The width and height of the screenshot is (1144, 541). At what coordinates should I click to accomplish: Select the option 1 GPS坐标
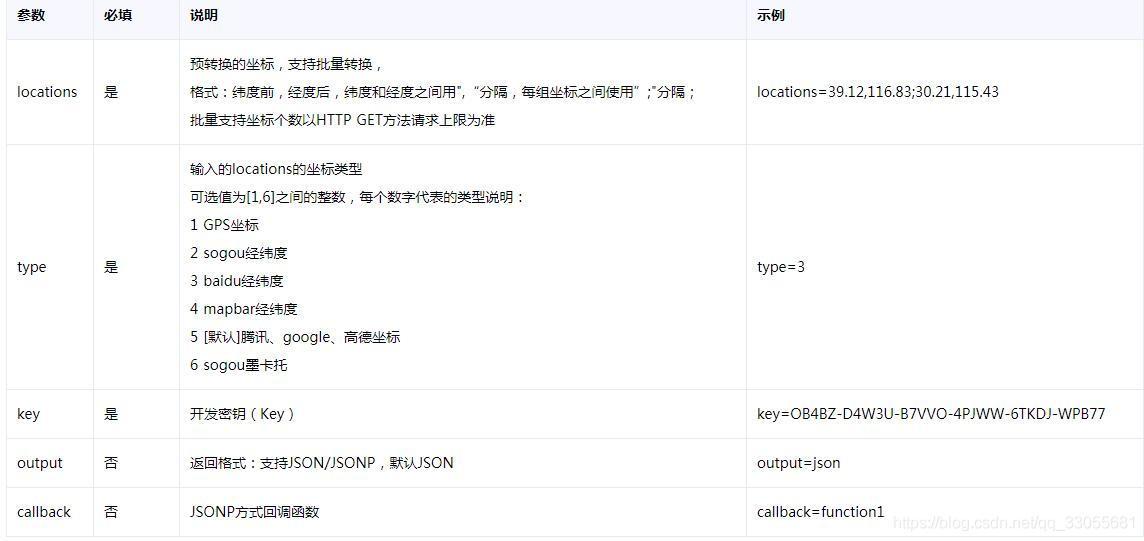coord(225,225)
